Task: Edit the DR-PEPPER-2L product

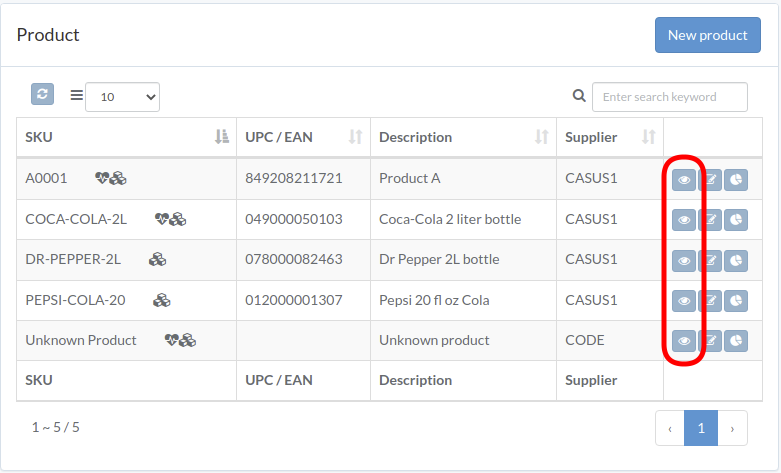Action: (x=710, y=260)
